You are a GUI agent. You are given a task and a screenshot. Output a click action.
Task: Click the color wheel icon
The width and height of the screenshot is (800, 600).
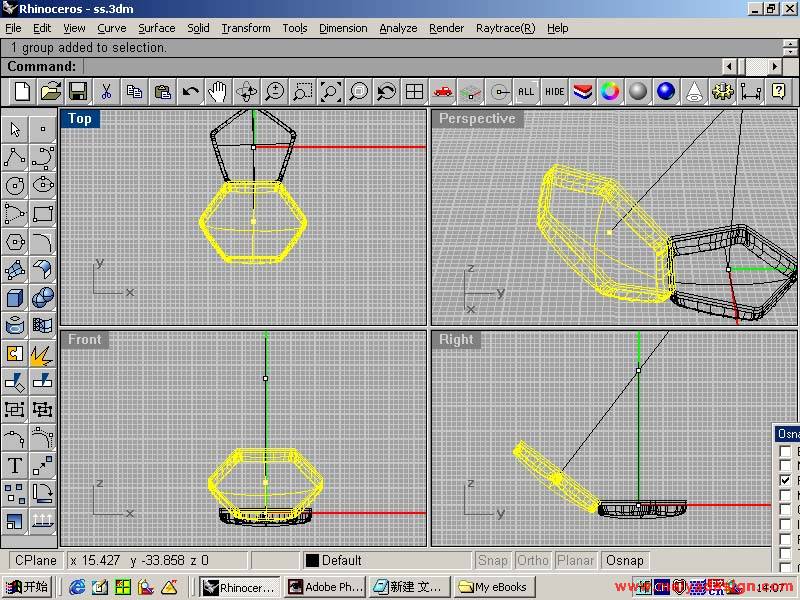610,92
